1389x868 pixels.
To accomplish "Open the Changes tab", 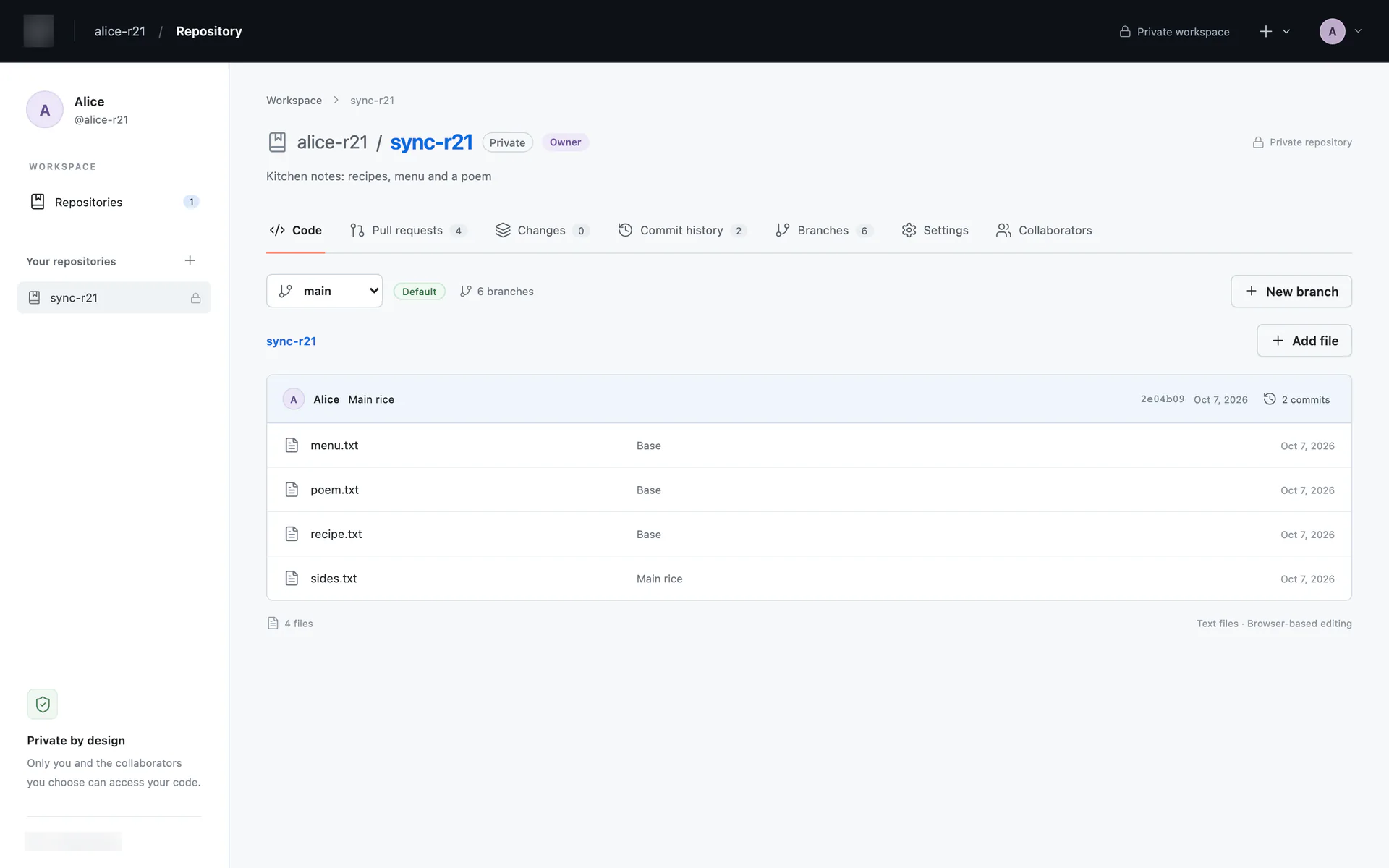I will coord(542,230).
